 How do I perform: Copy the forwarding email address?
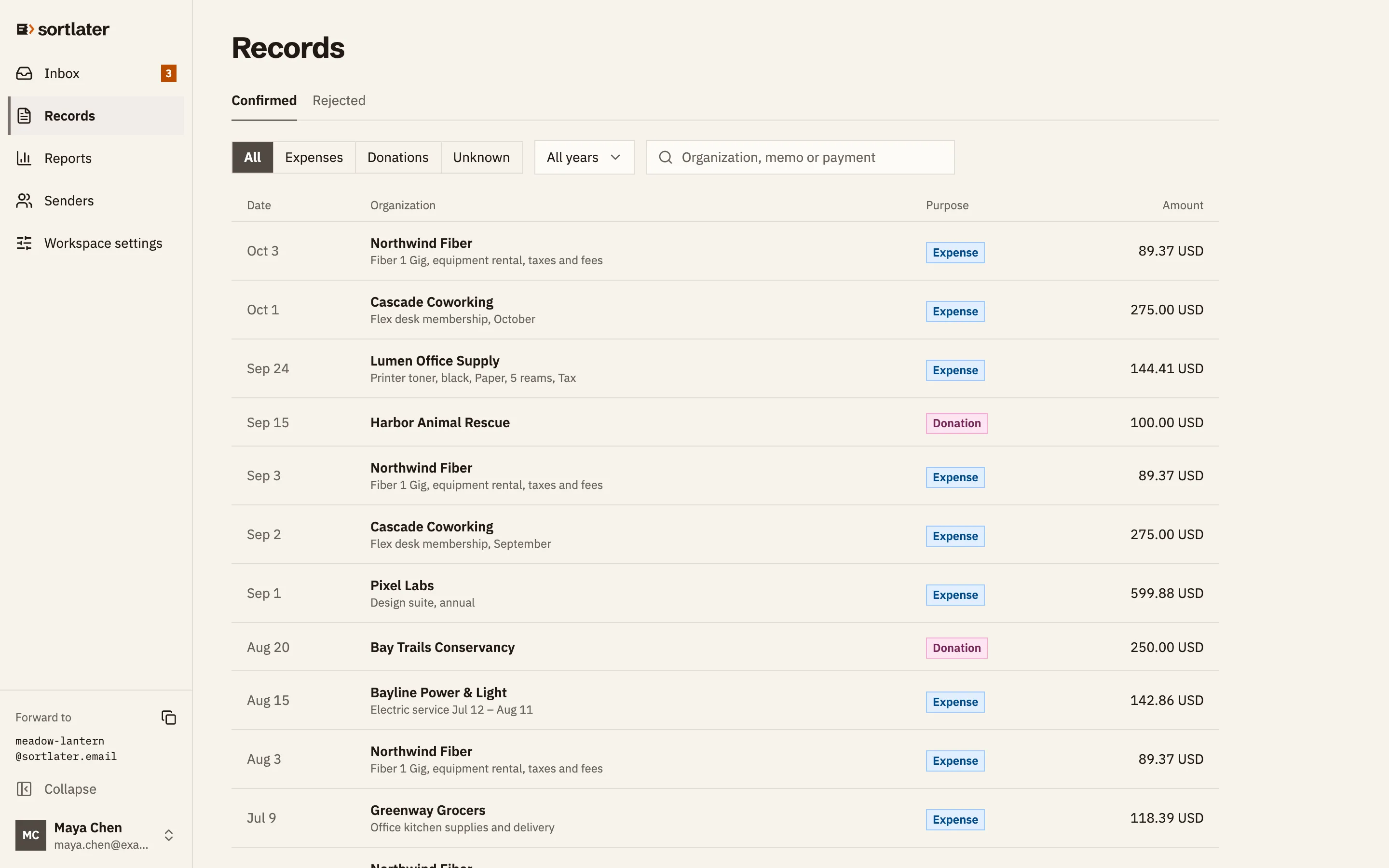(168, 718)
